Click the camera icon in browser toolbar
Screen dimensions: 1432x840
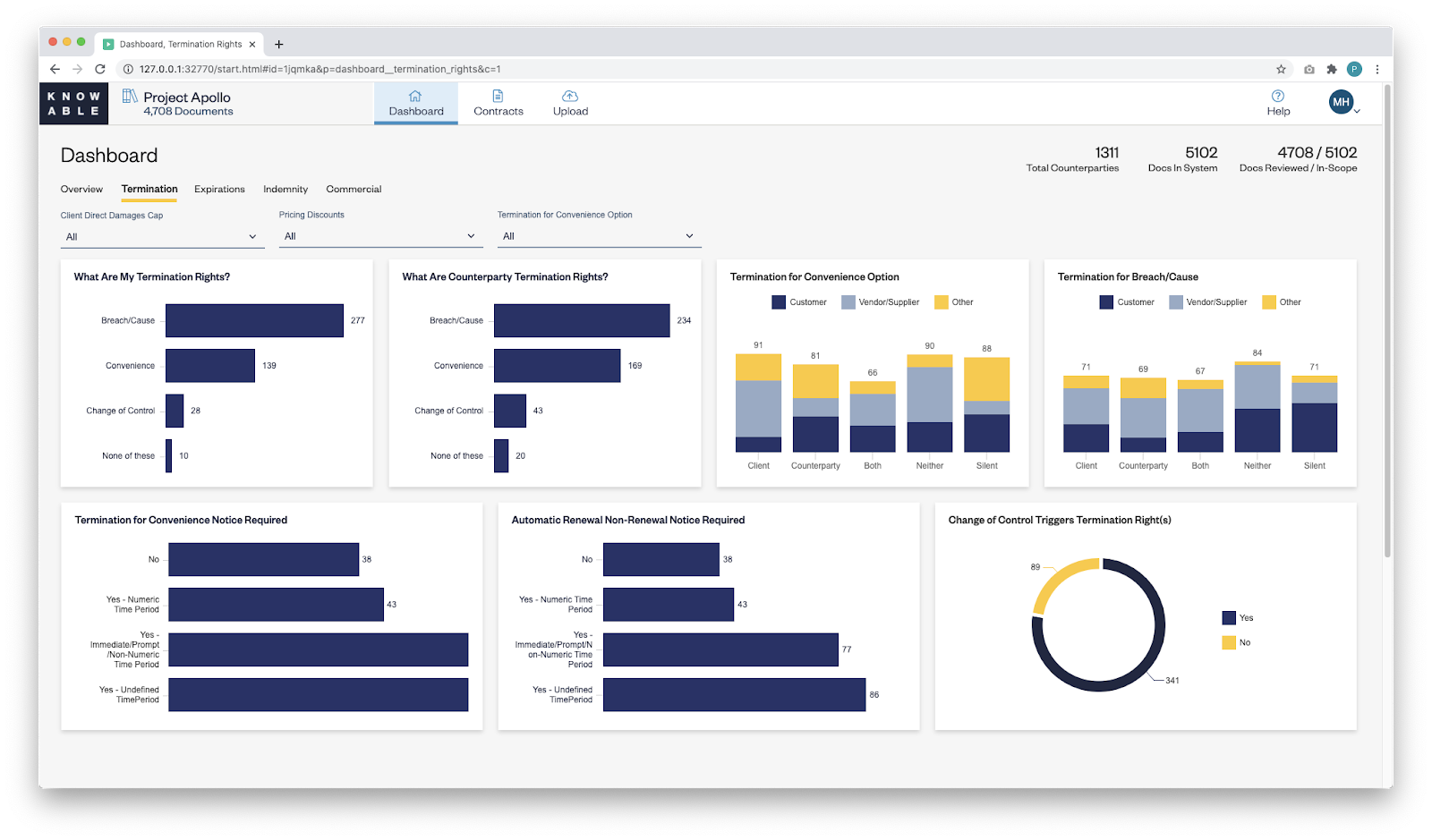pos(1309,69)
